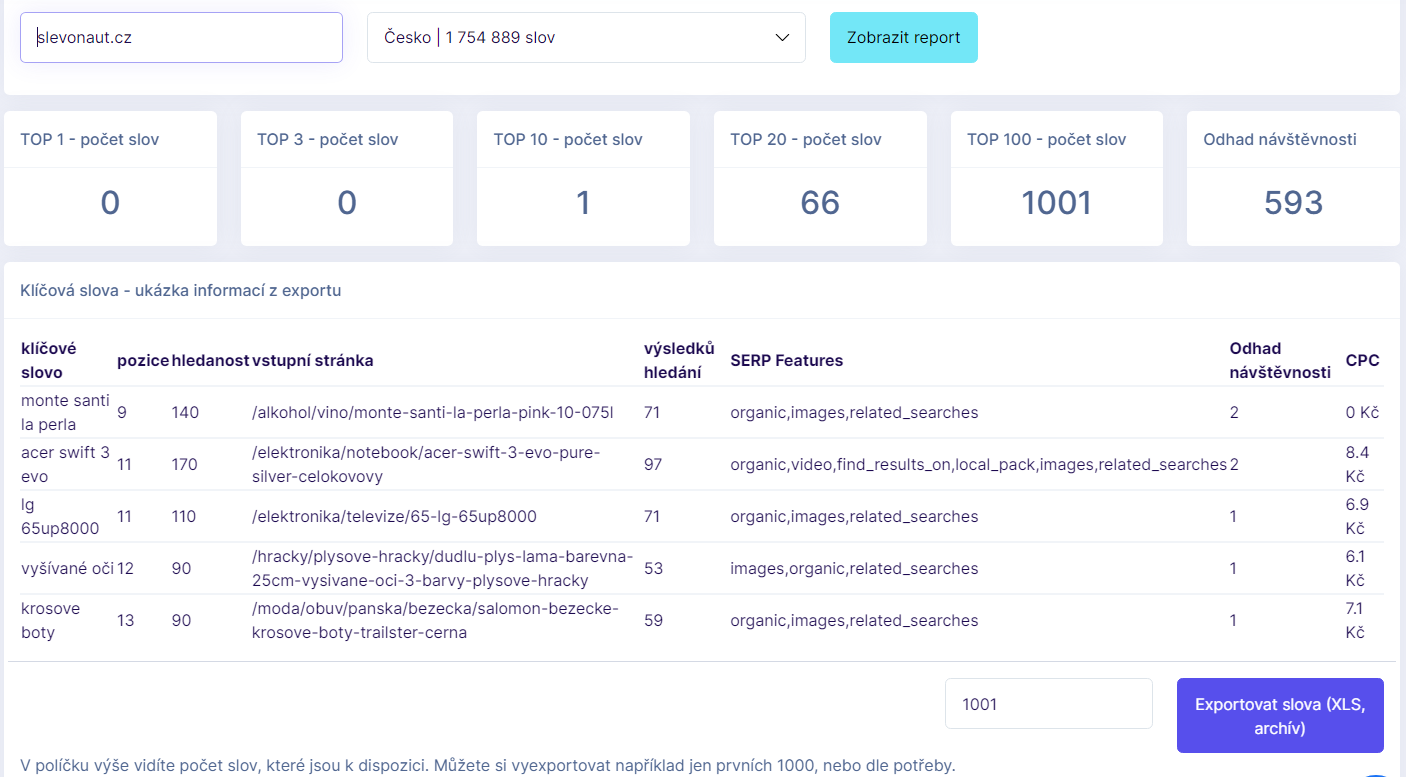Select the TOP 1 počet slov card
This screenshot has width=1406, height=777.
click(x=110, y=179)
